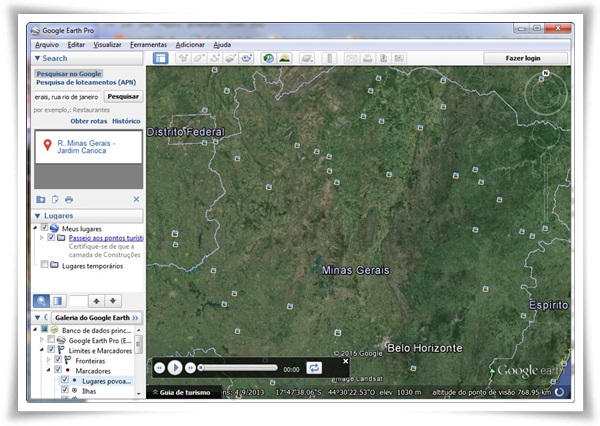Show the ruler tool
The width and height of the screenshot is (600, 426).
point(329,58)
